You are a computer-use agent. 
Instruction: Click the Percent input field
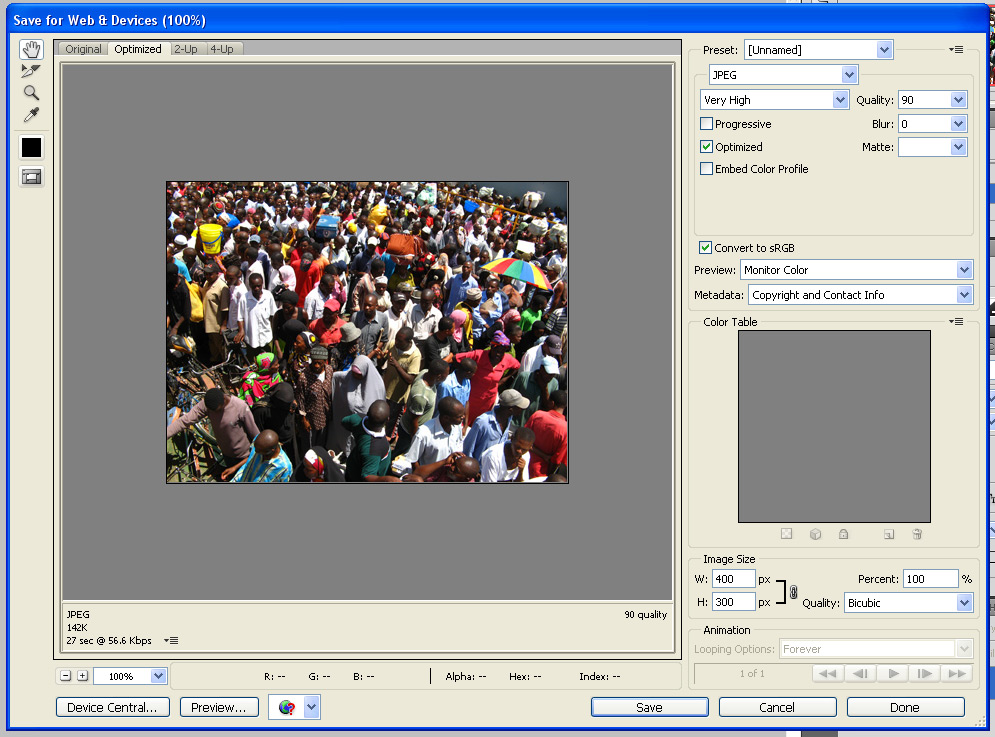[x=930, y=579]
